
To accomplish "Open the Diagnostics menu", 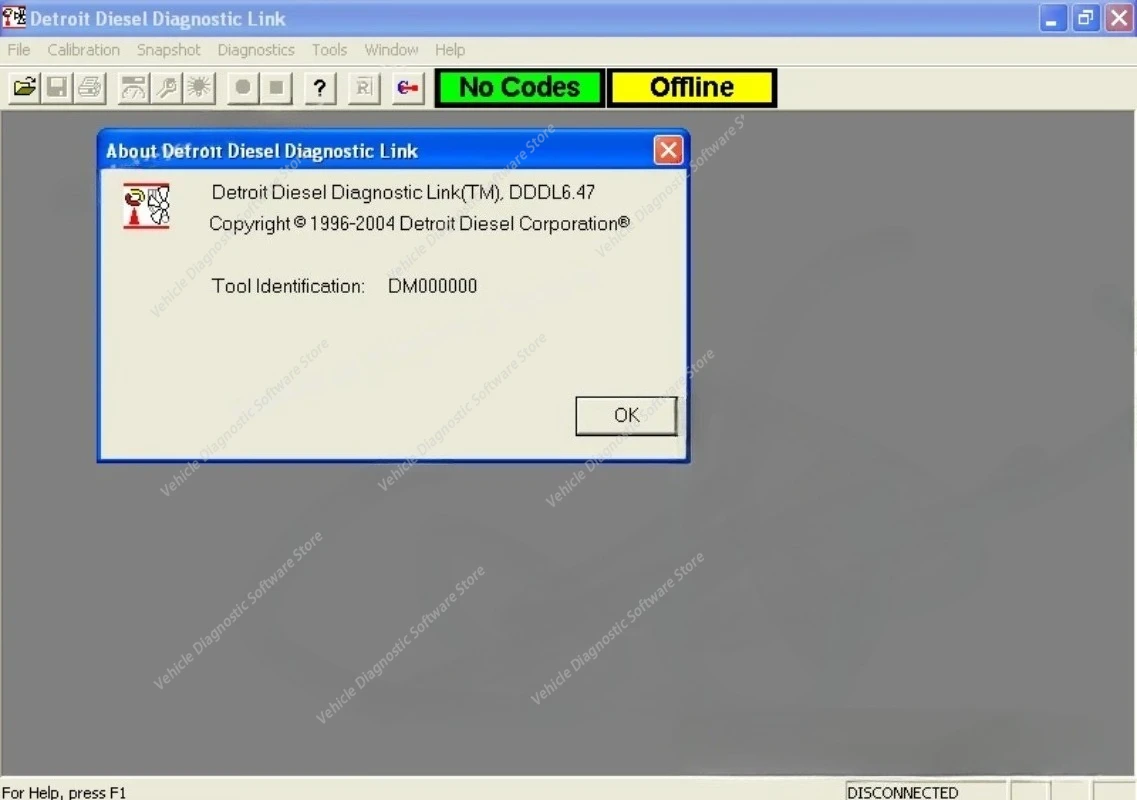I will tap(256, 50).
